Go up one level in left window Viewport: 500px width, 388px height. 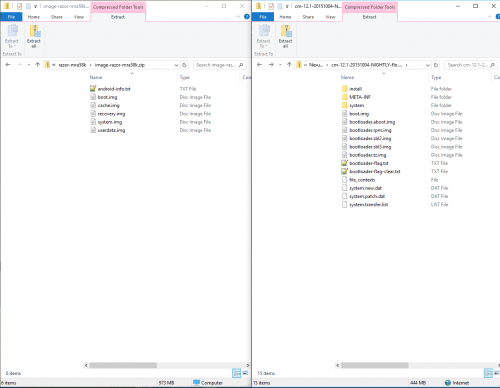(x=37, y=65)
